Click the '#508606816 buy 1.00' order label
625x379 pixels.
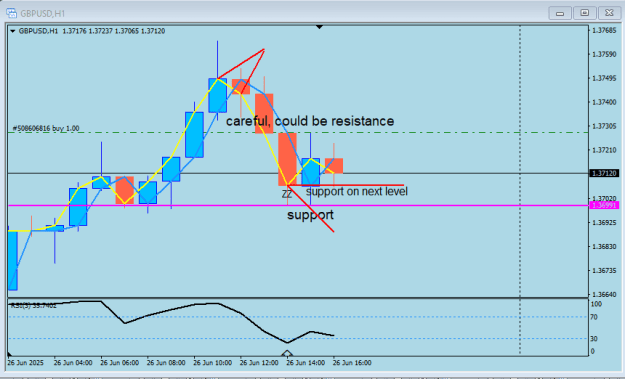46,128
